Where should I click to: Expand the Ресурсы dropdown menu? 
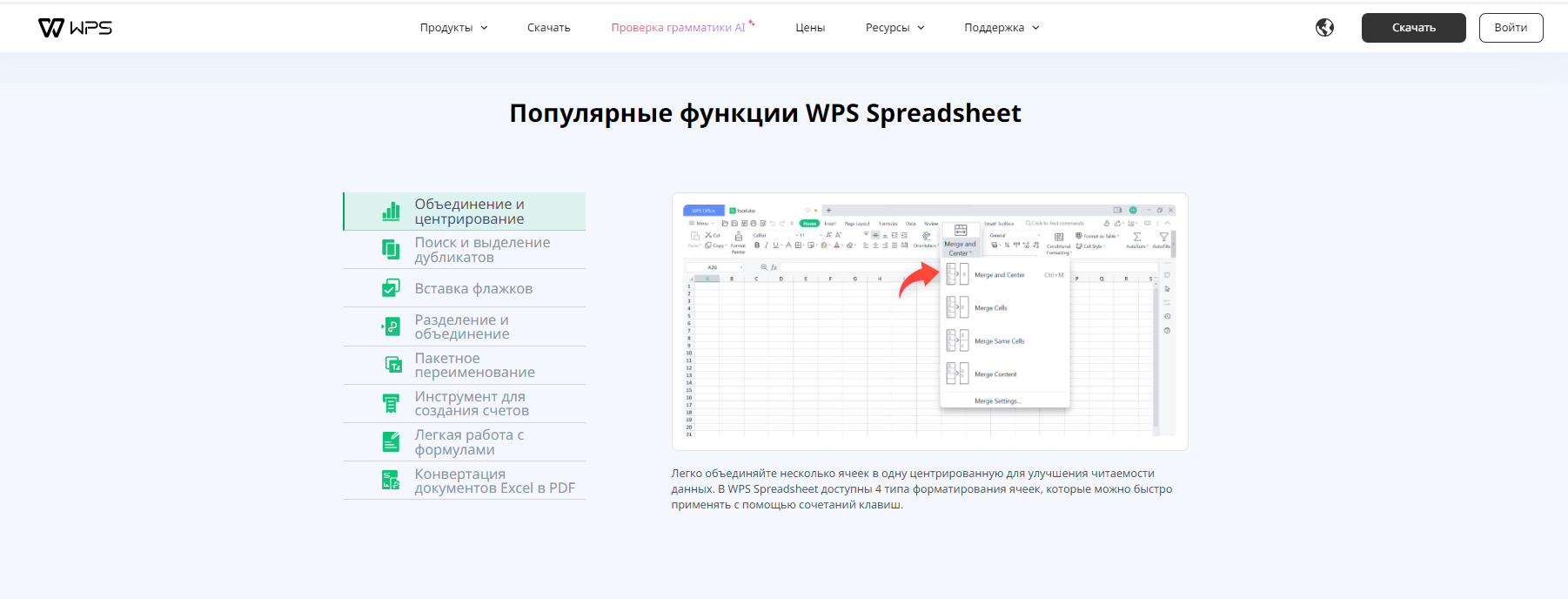point(895,28)
